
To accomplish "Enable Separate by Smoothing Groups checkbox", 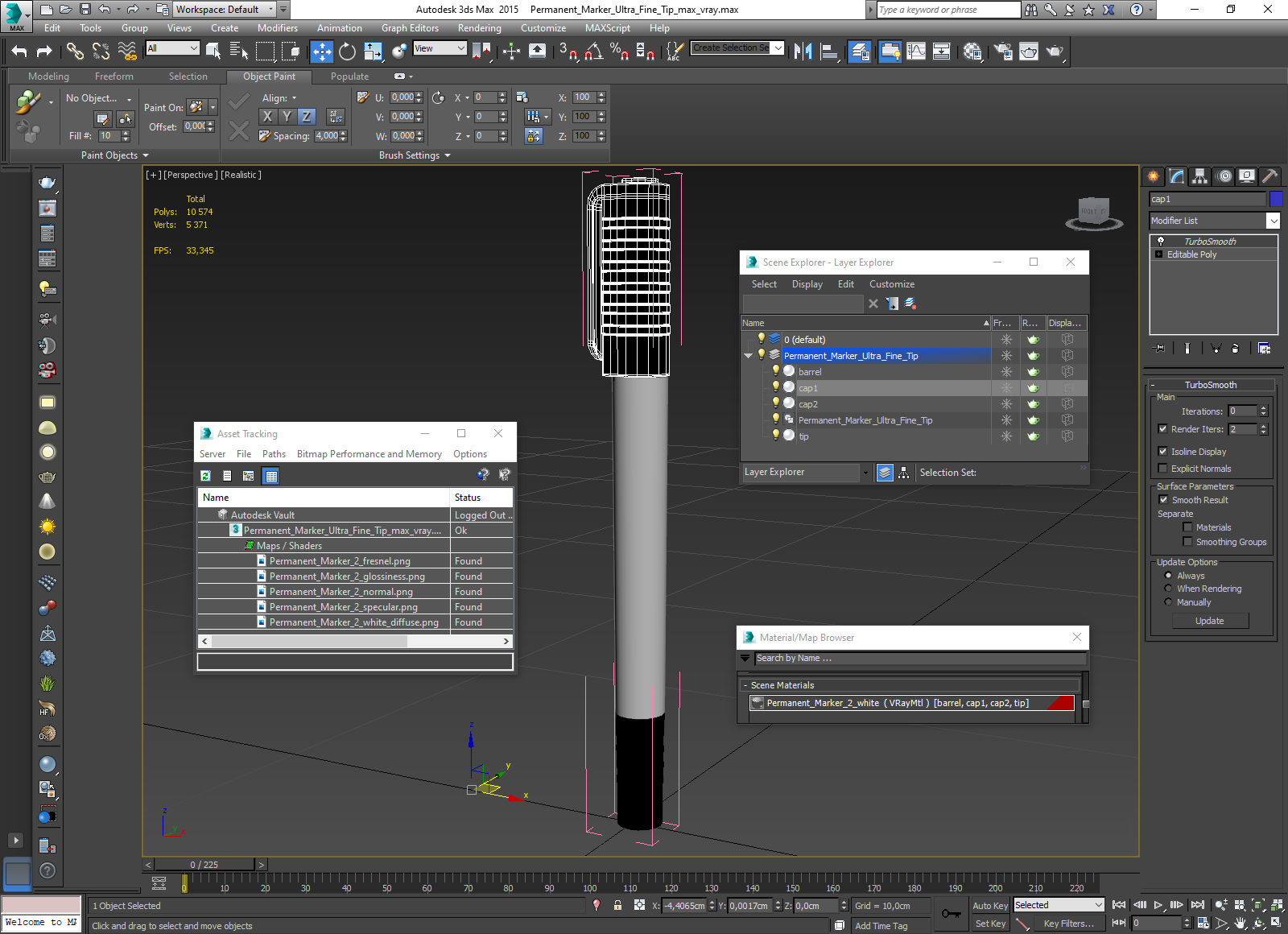I will (1187, 542).
